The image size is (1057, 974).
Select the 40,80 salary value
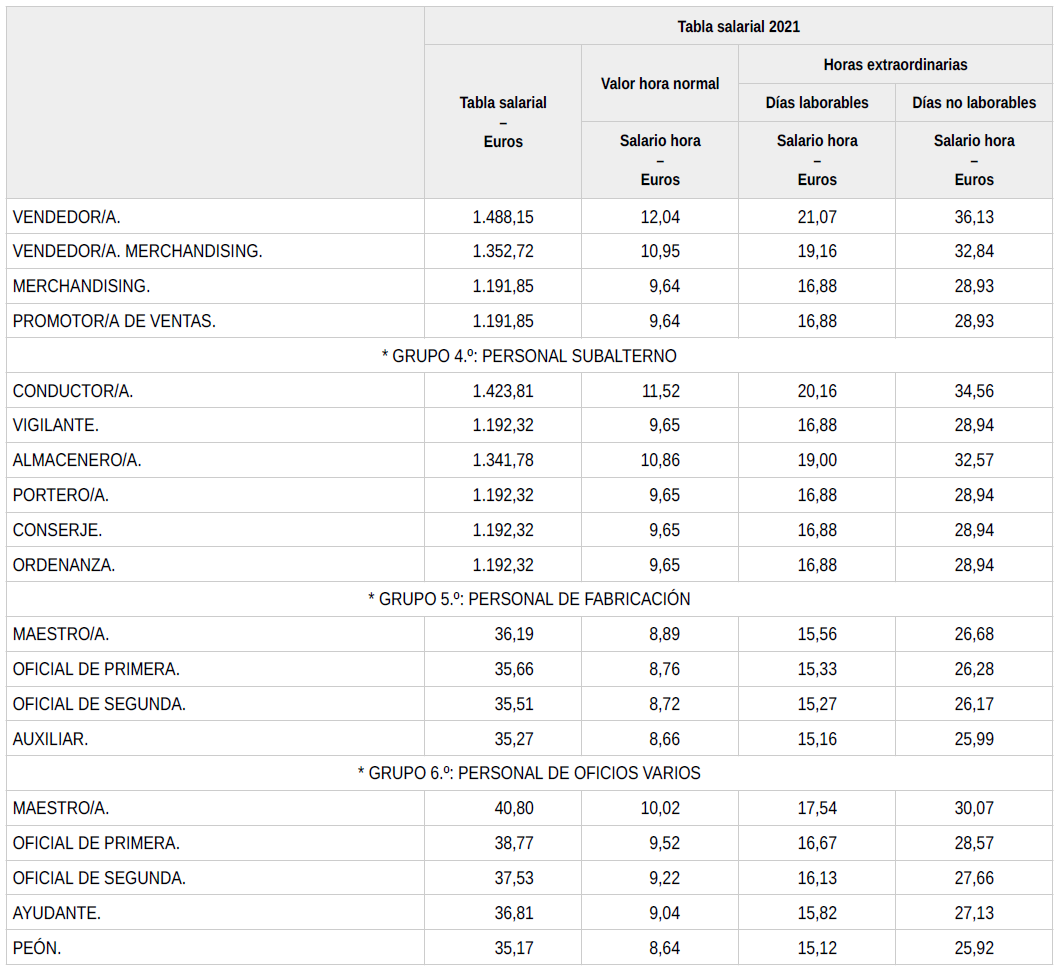(514, 808)
